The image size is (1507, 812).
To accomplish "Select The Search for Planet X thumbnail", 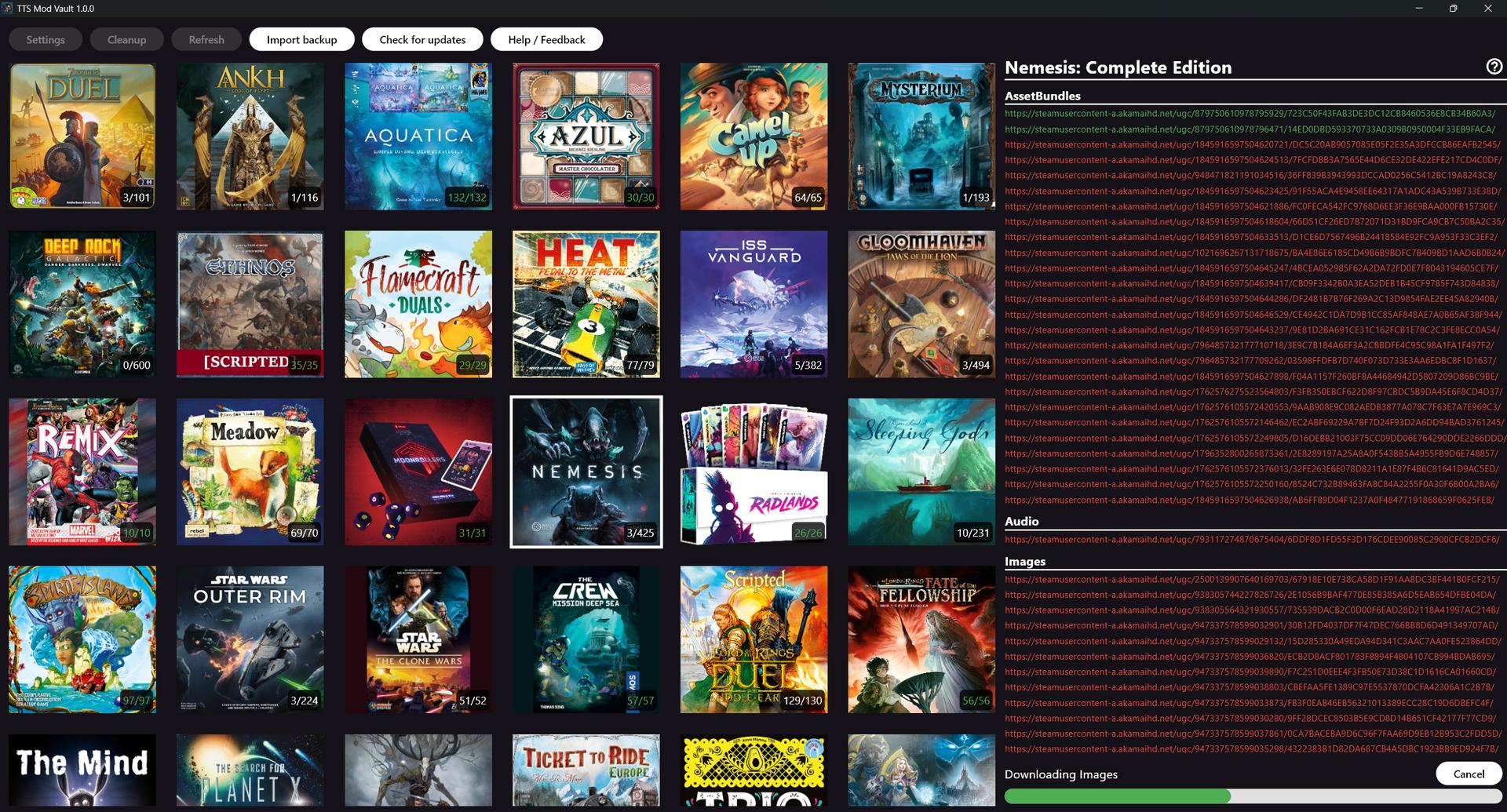I will (x=250, y=770).
